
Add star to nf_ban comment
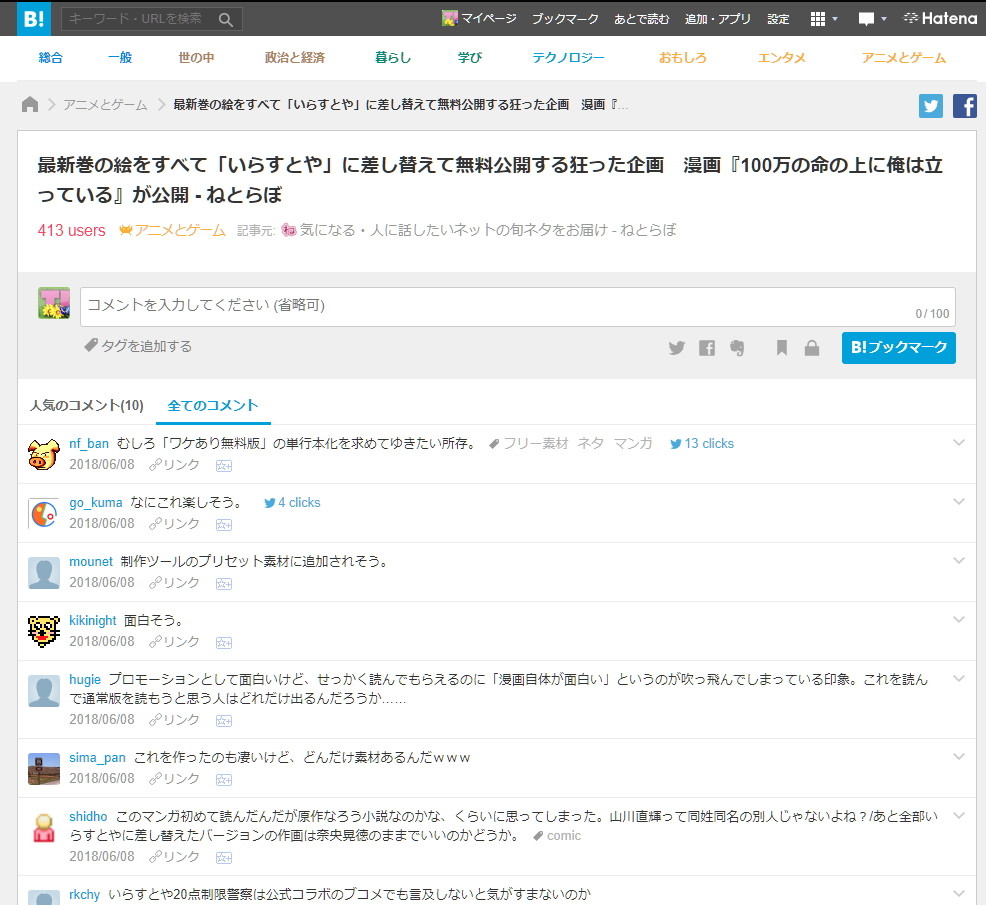click(x=224, y=466)
